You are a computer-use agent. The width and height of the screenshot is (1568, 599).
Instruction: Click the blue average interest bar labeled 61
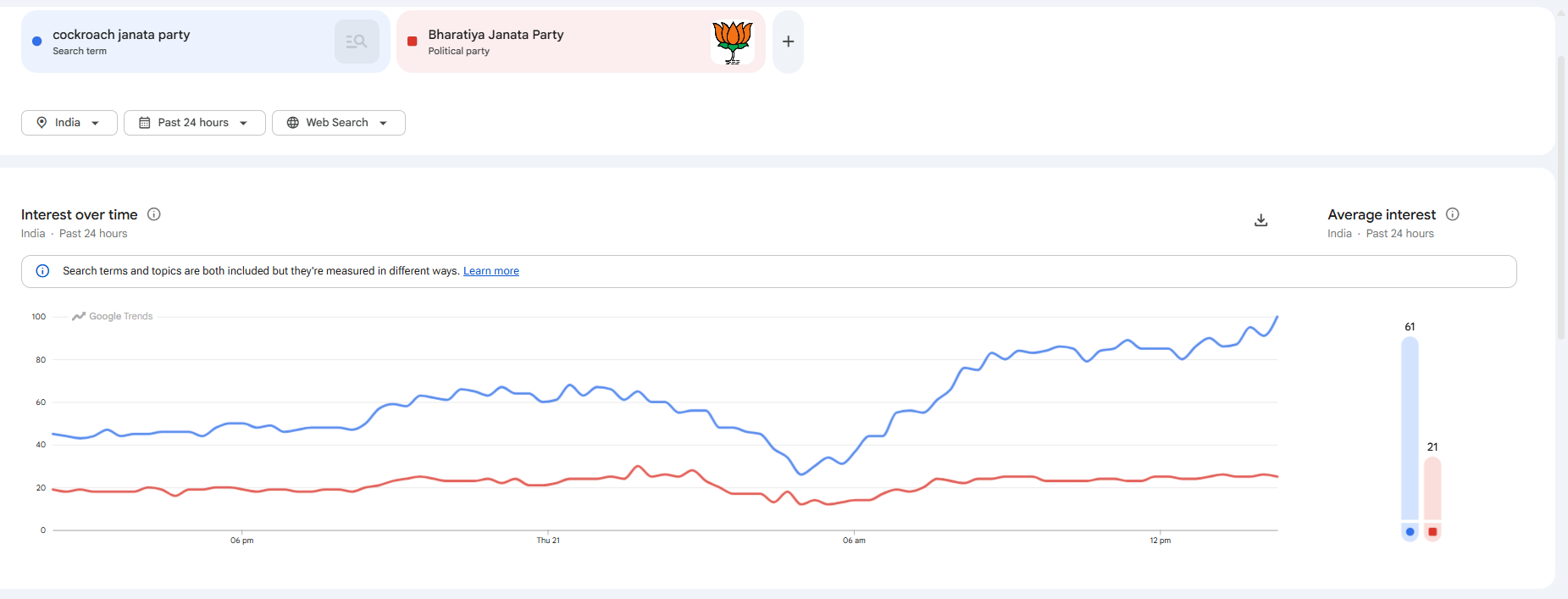[1410, 429]
